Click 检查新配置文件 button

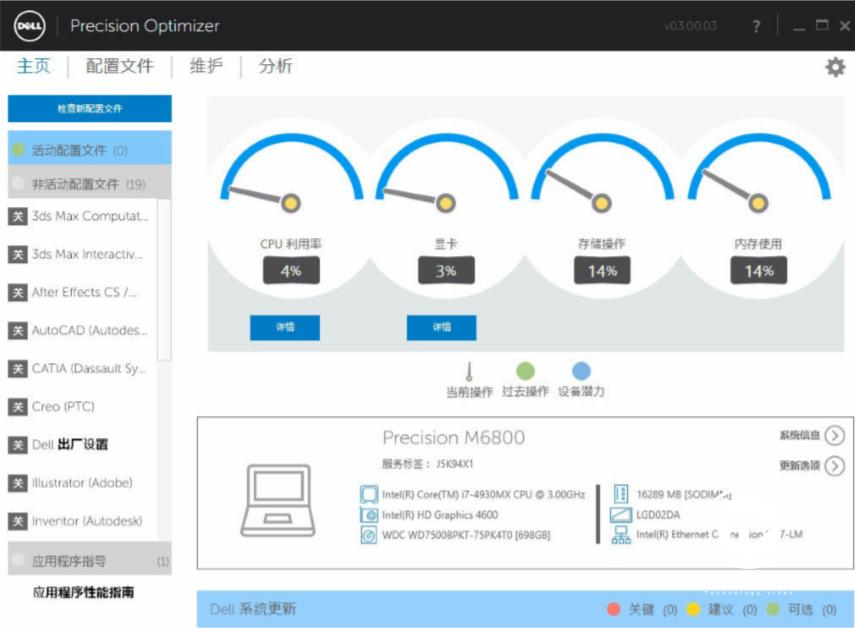89,108
